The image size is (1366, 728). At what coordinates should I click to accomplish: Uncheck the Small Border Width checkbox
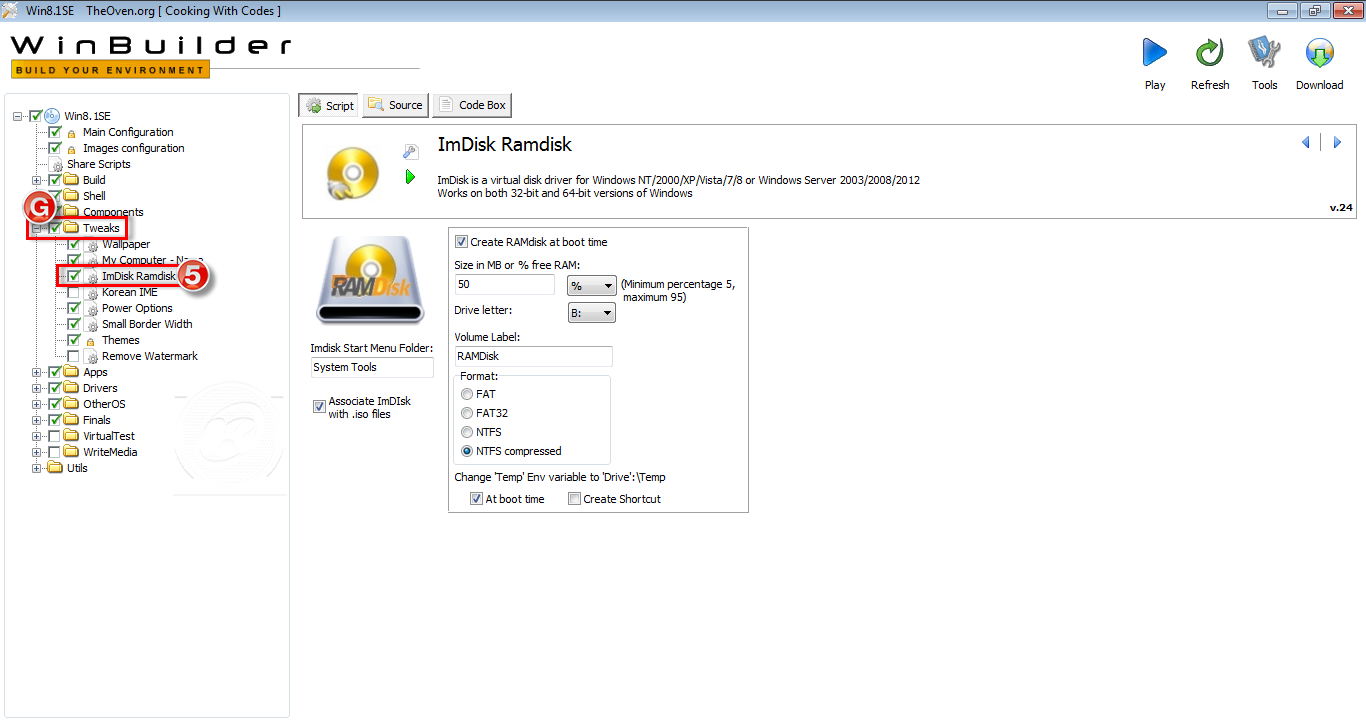[x=73, y=324]
